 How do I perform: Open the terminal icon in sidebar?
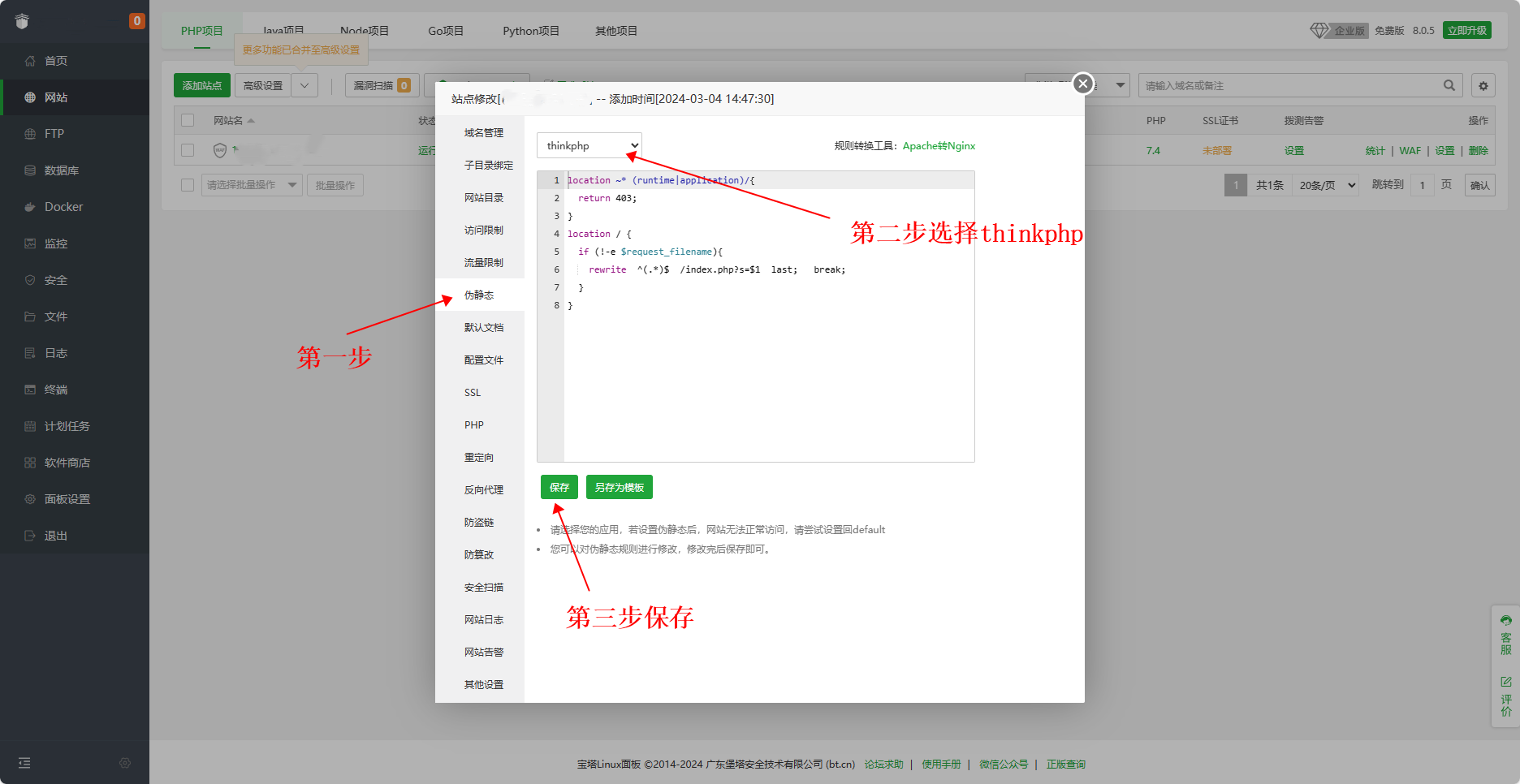pos(30,390)
